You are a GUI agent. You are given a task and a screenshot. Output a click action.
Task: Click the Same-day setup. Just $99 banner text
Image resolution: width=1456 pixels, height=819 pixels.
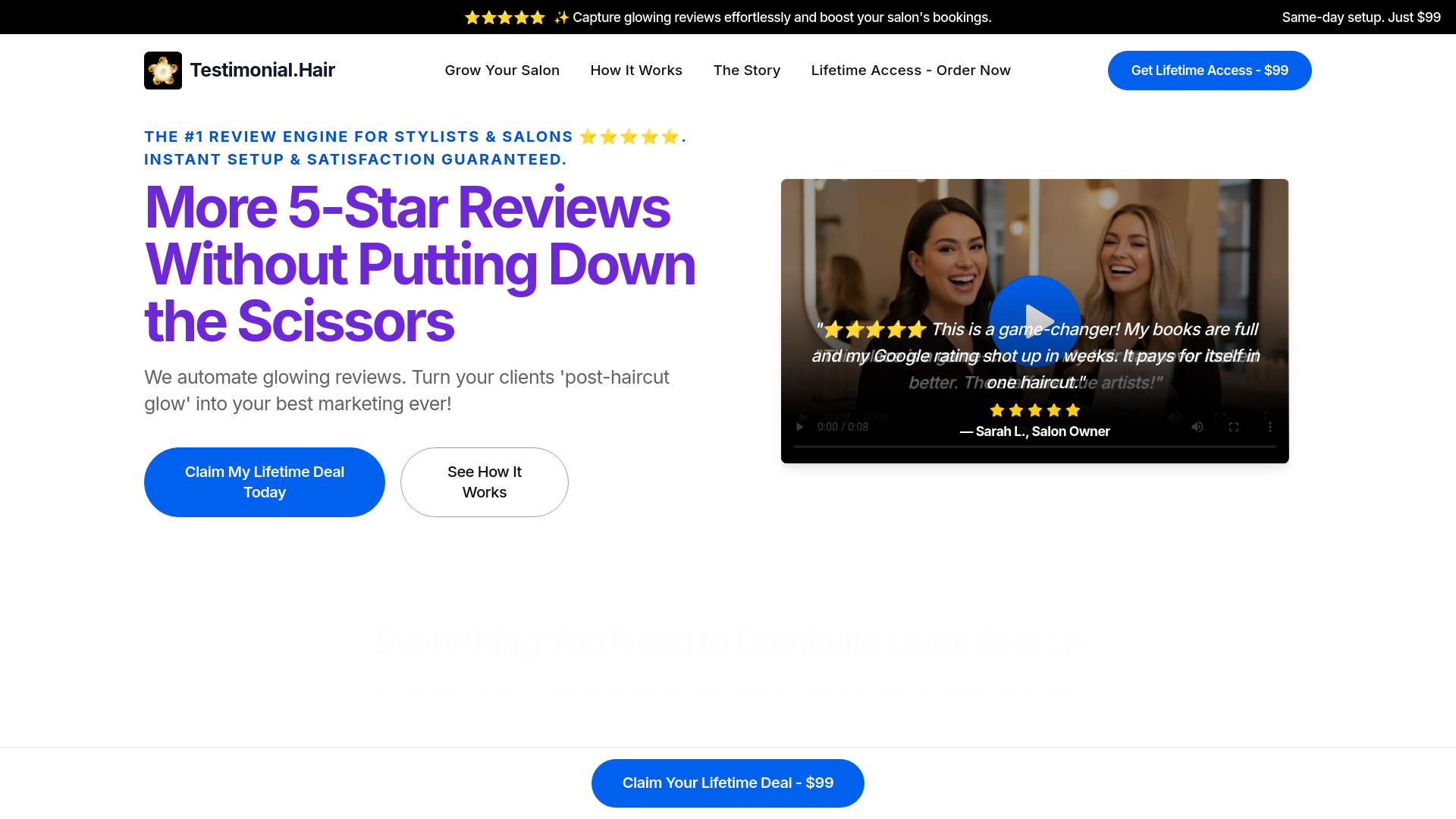click(1360, 17)
